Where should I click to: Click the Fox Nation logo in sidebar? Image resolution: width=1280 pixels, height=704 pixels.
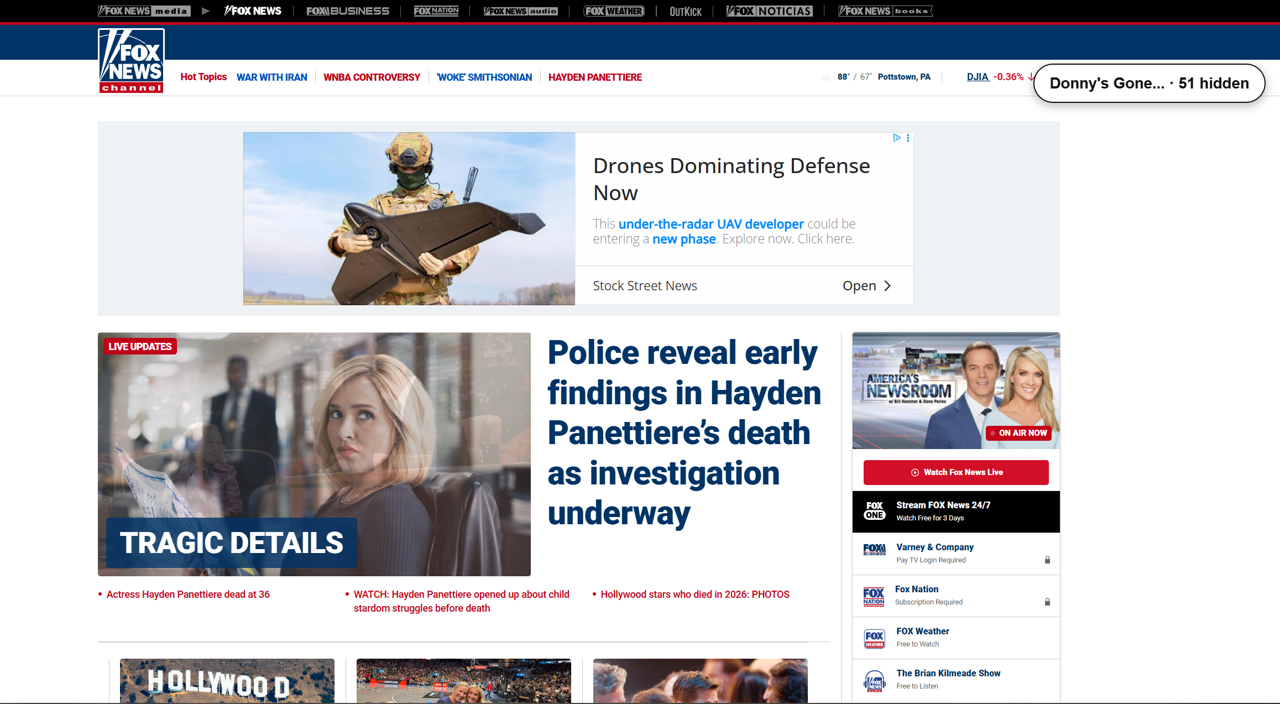click(x=874, y=596)
